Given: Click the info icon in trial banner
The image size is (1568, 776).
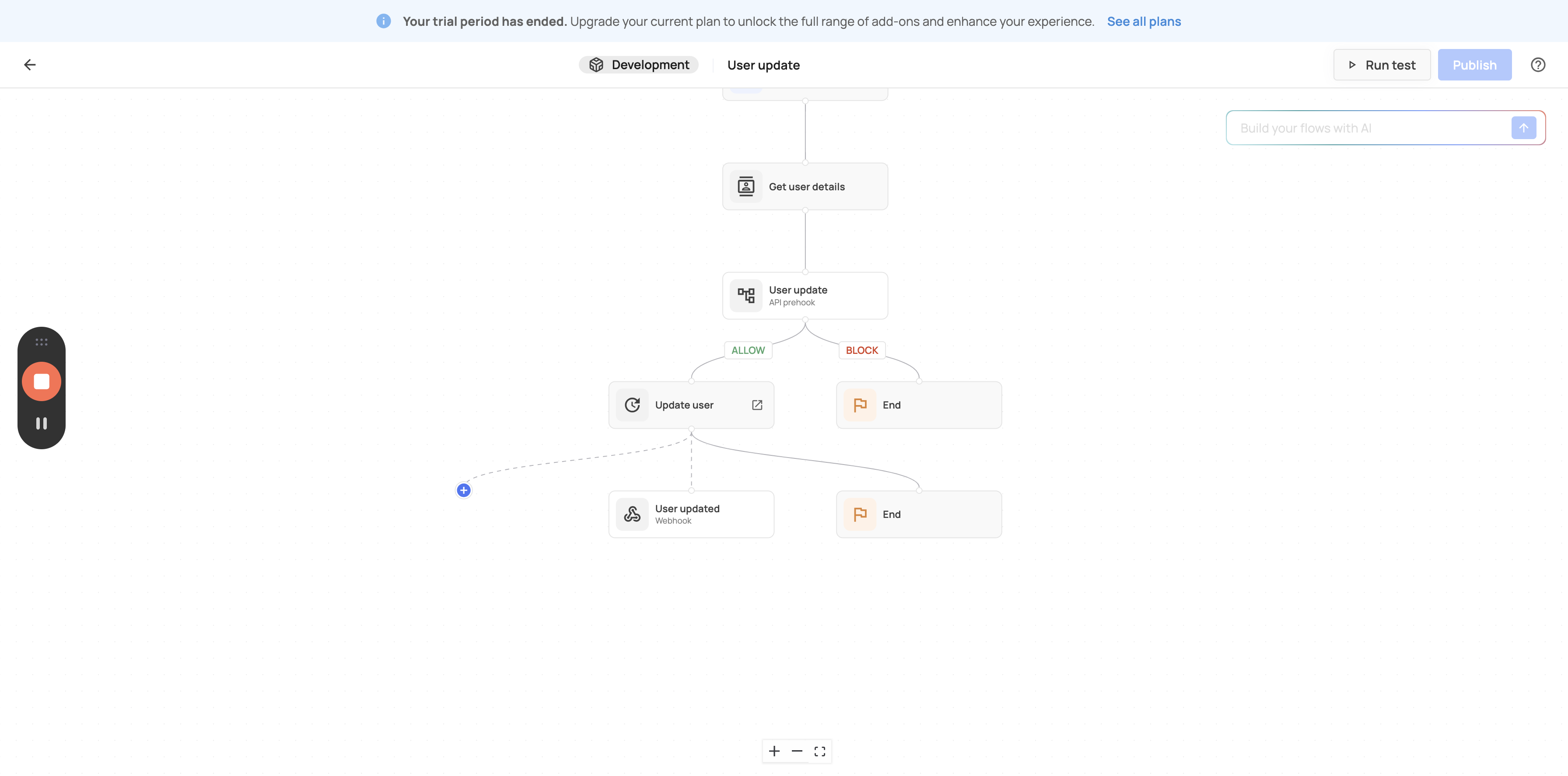Looking at the screenshot, I should [x=384, y=21].
